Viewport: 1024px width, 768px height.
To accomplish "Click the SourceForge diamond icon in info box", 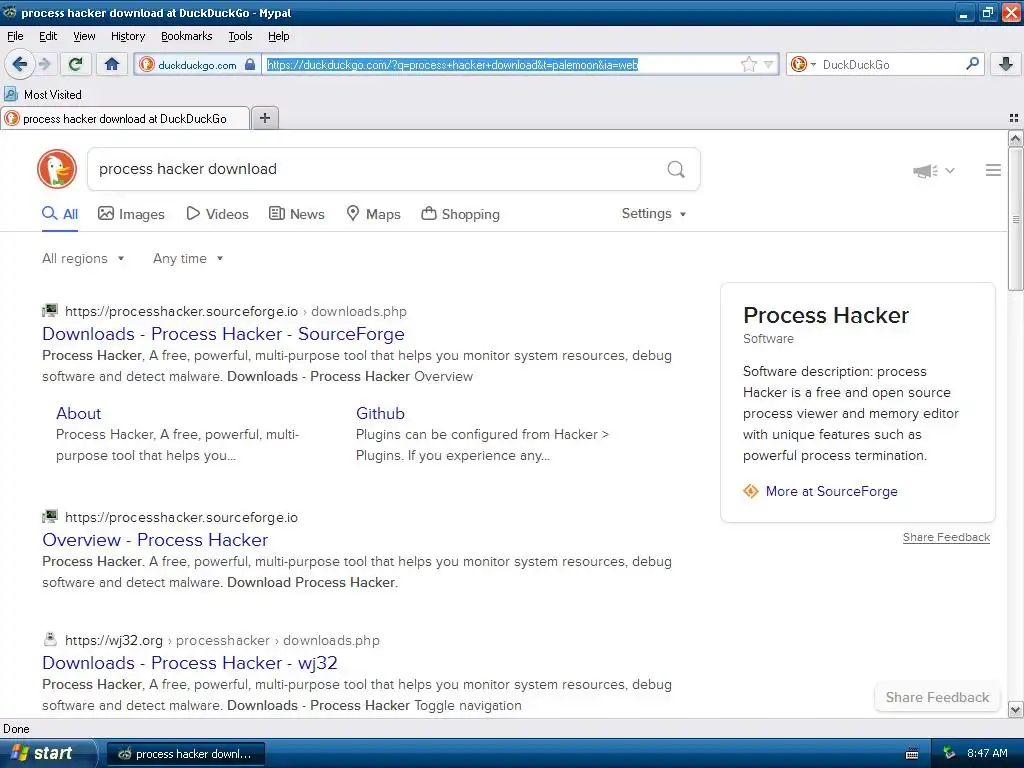I will coord(751,491).
